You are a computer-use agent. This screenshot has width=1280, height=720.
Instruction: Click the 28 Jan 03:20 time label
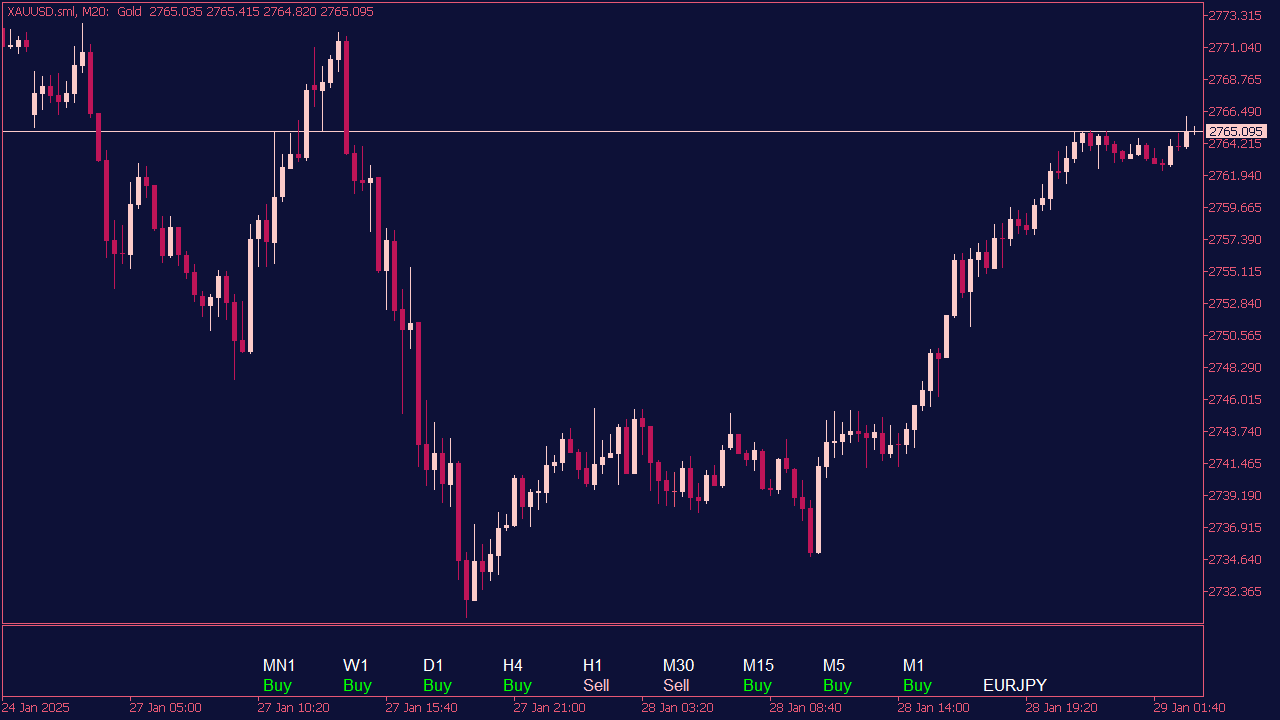677,707
